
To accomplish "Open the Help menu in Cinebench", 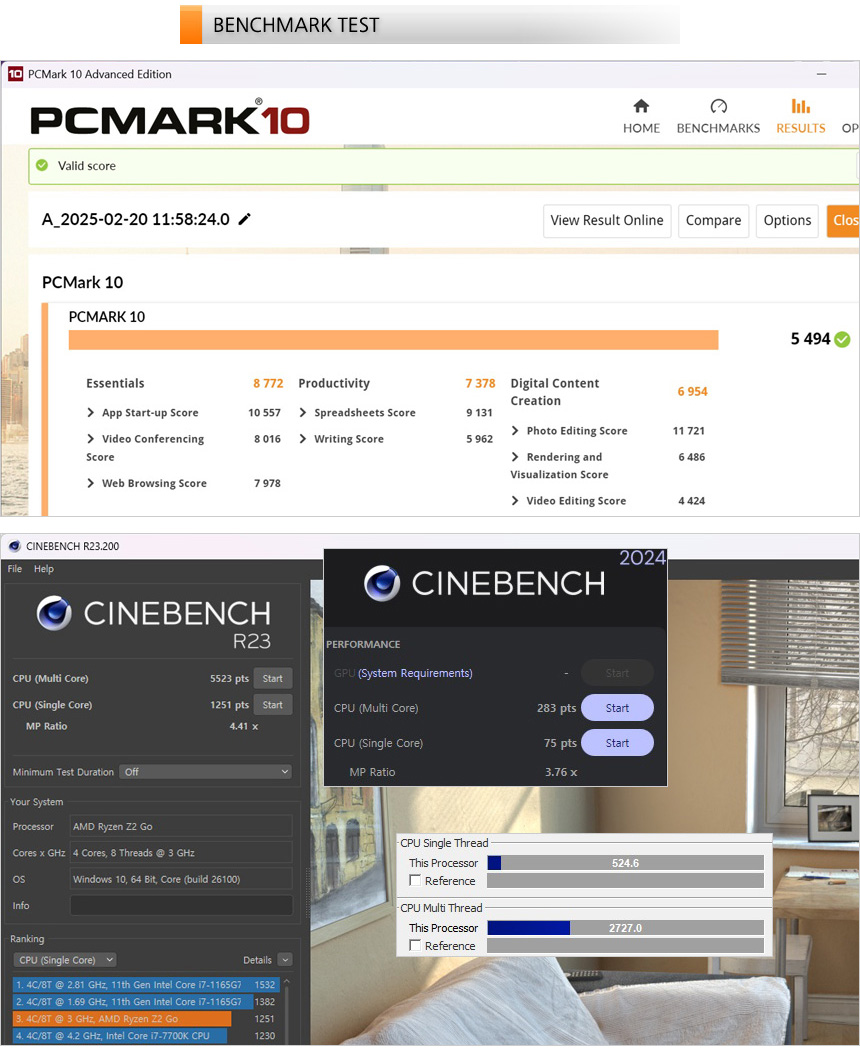I will coord(44,569).
